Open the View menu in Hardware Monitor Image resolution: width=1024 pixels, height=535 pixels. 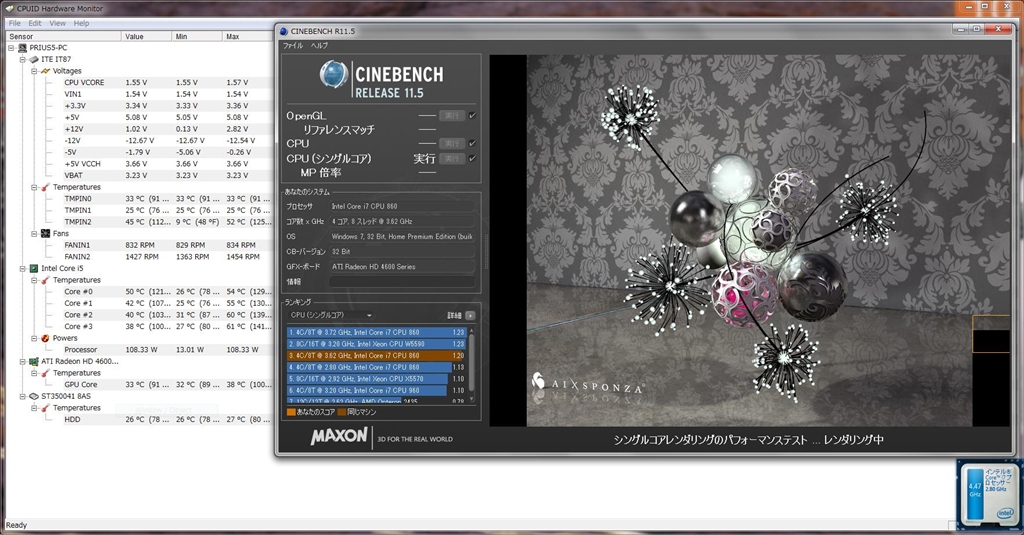click(x=57, y=23)
